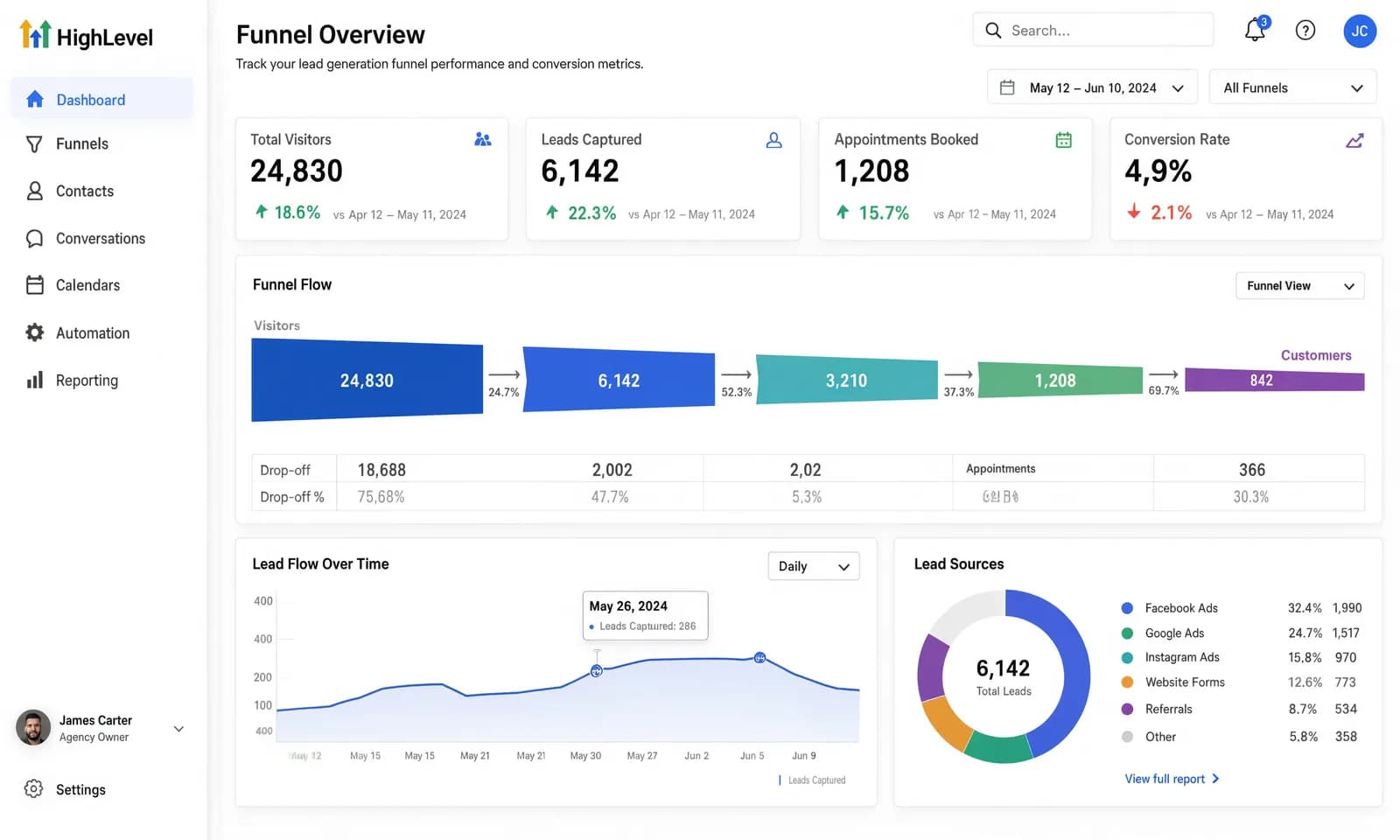Click the Leads Captured person icon

point(773,140)
